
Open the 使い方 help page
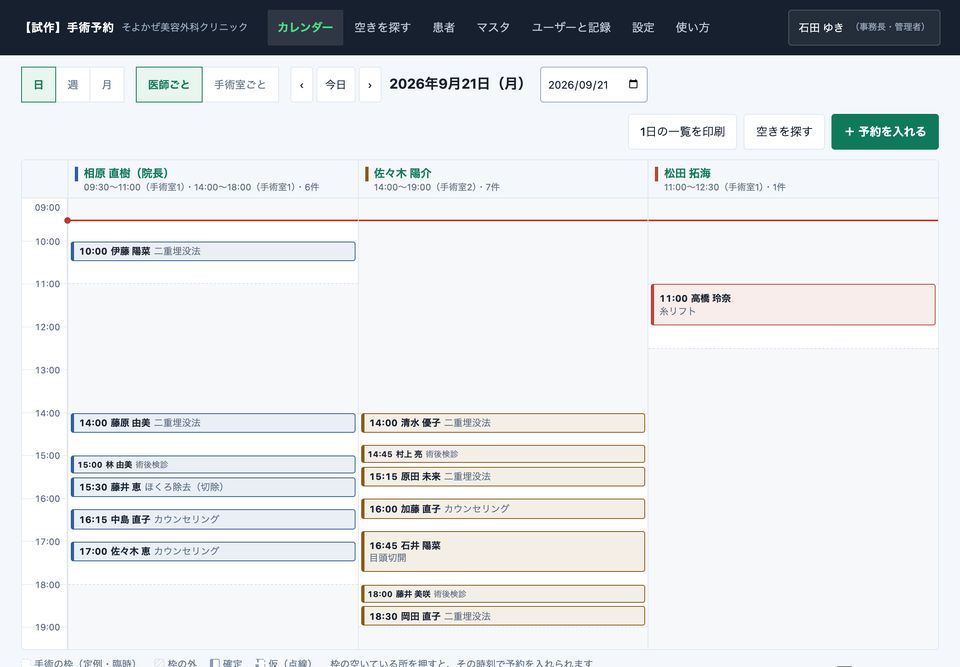(692, 28)
